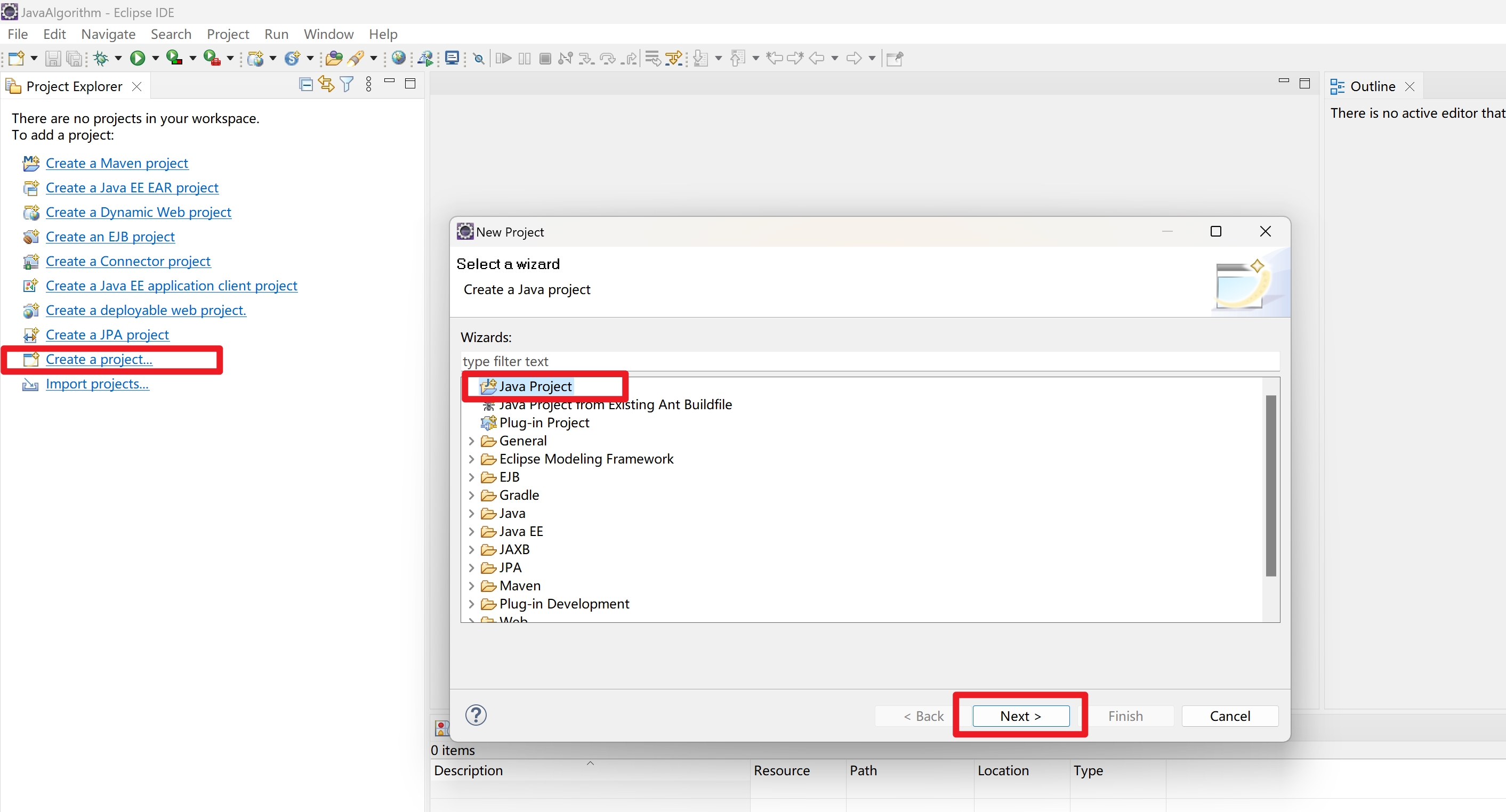Click Create a project... link
This screenshot has width=1506, height=812.
[99, 359]
